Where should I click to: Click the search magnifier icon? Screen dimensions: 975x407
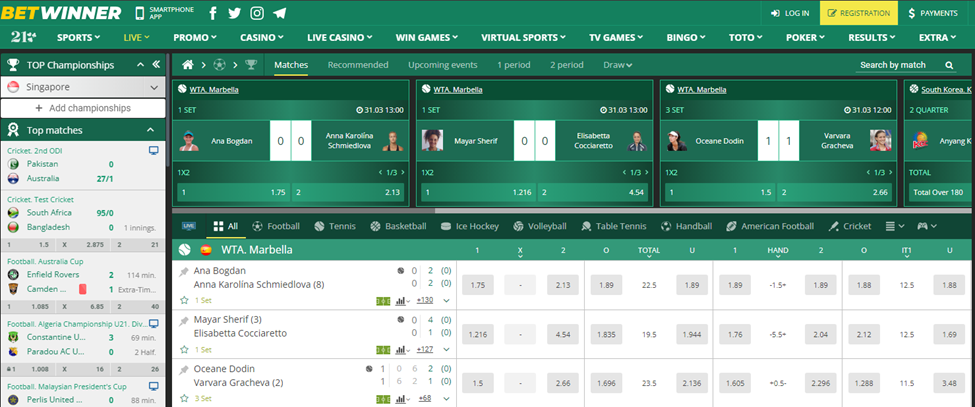coord(950,65)
